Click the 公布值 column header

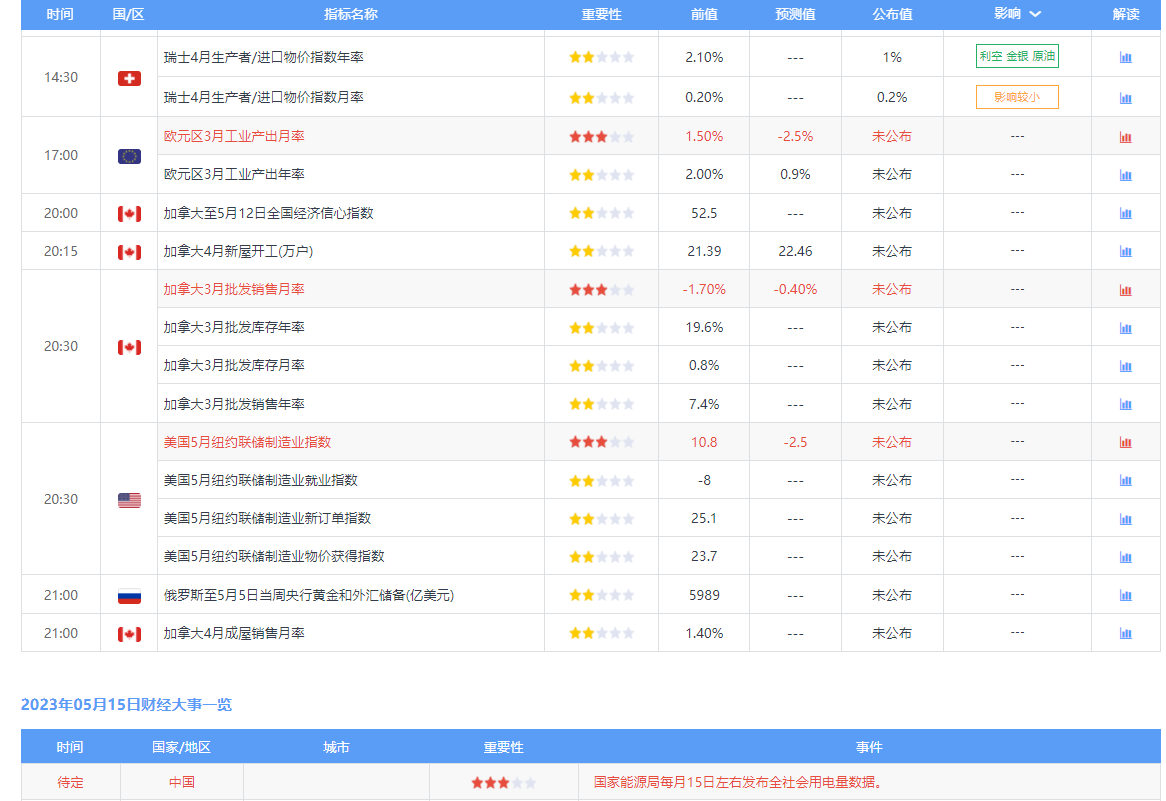coord(892,14)
